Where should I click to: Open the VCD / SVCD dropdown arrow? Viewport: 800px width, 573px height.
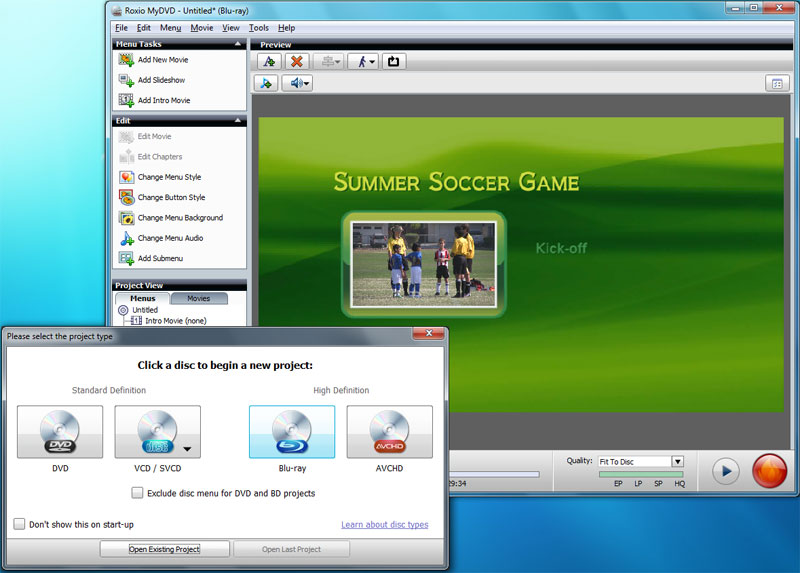pyautogui.click(x=187, y=449)
